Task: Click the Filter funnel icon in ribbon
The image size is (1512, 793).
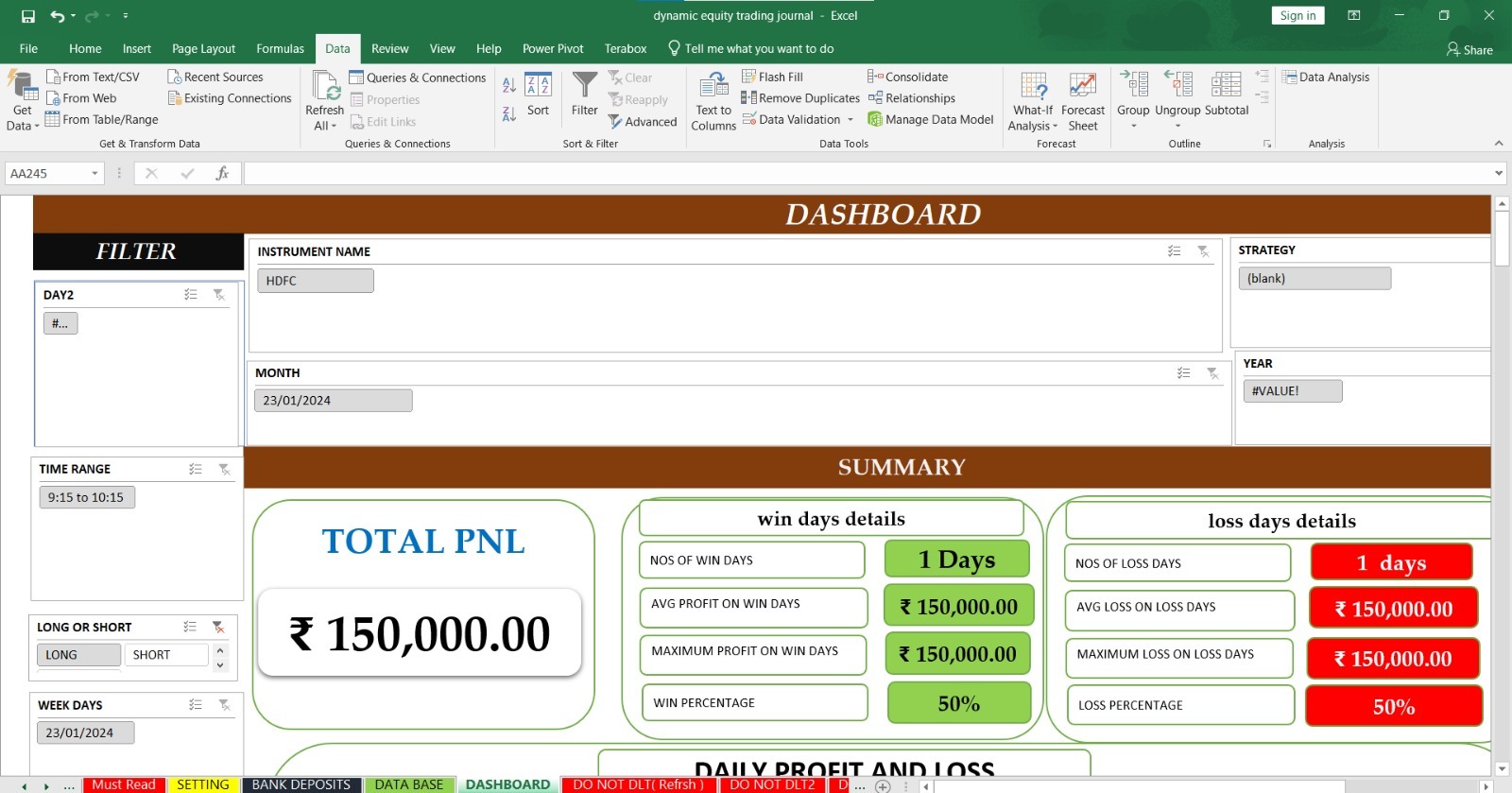Action: click(584, 87)
